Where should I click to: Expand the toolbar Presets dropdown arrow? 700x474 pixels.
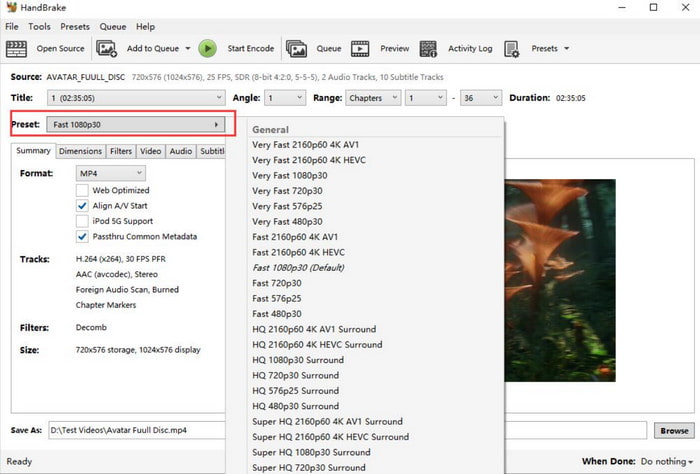click(567, 48)
